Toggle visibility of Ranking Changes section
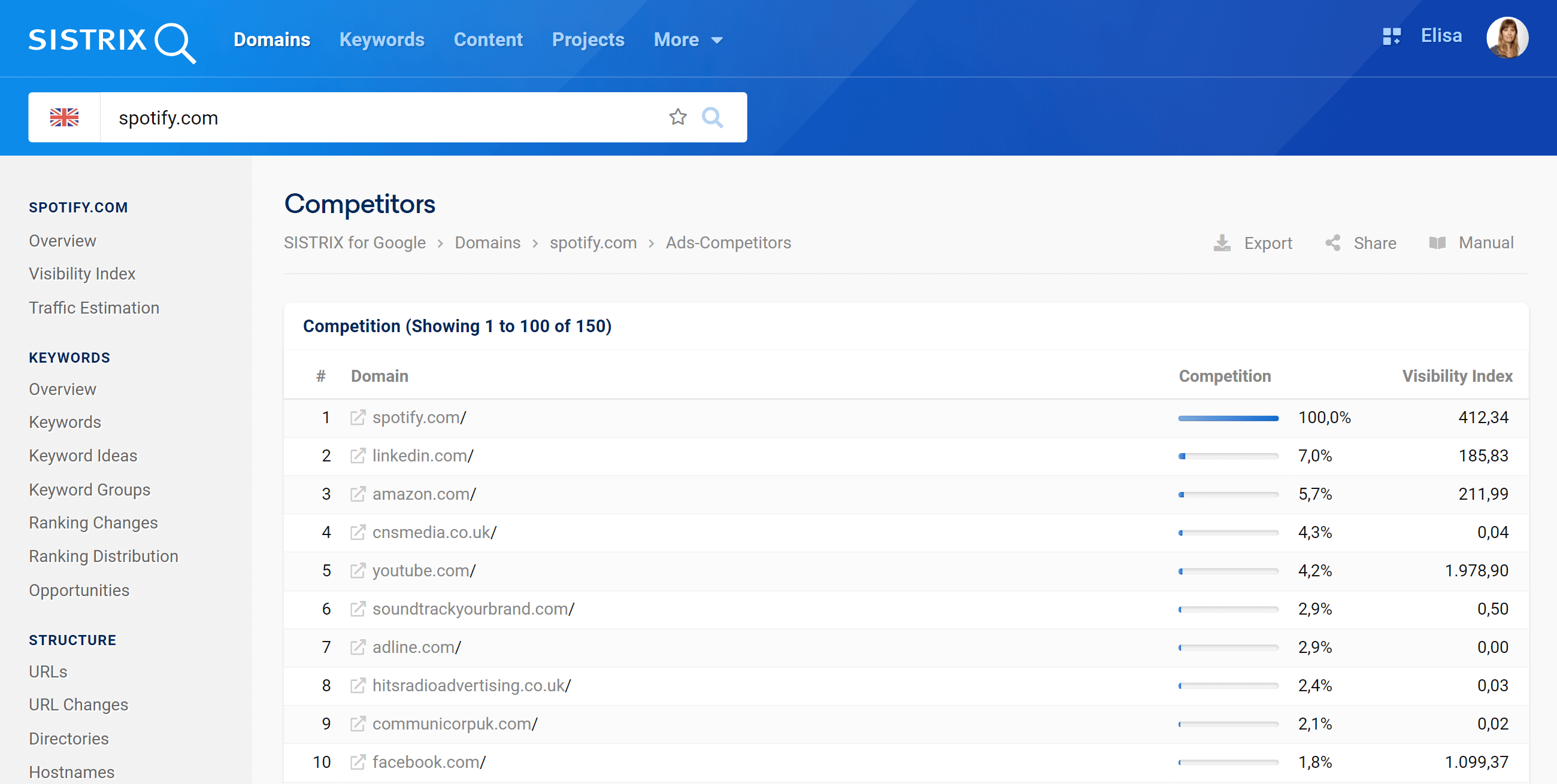The height and width of the screenshot is (784, 1557). pyautogui.click(x=94, y=522)
